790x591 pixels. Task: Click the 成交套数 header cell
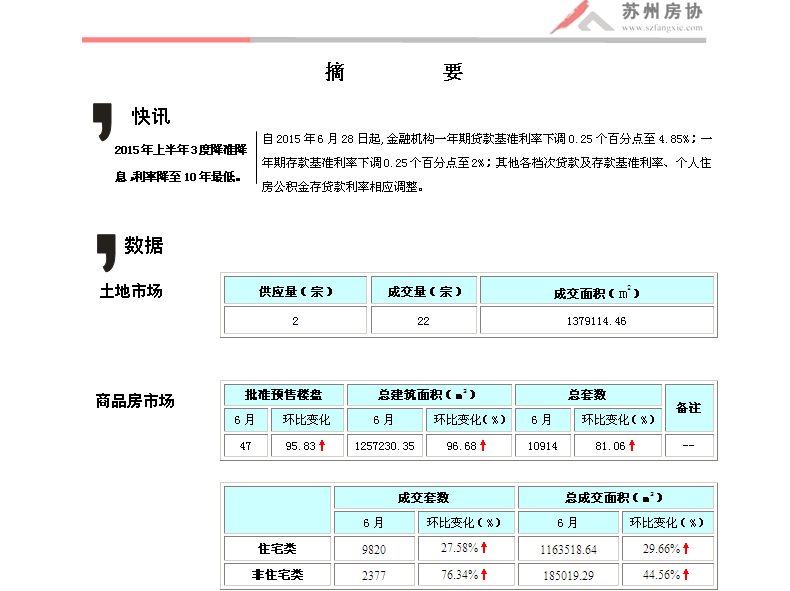pos(424,497)
